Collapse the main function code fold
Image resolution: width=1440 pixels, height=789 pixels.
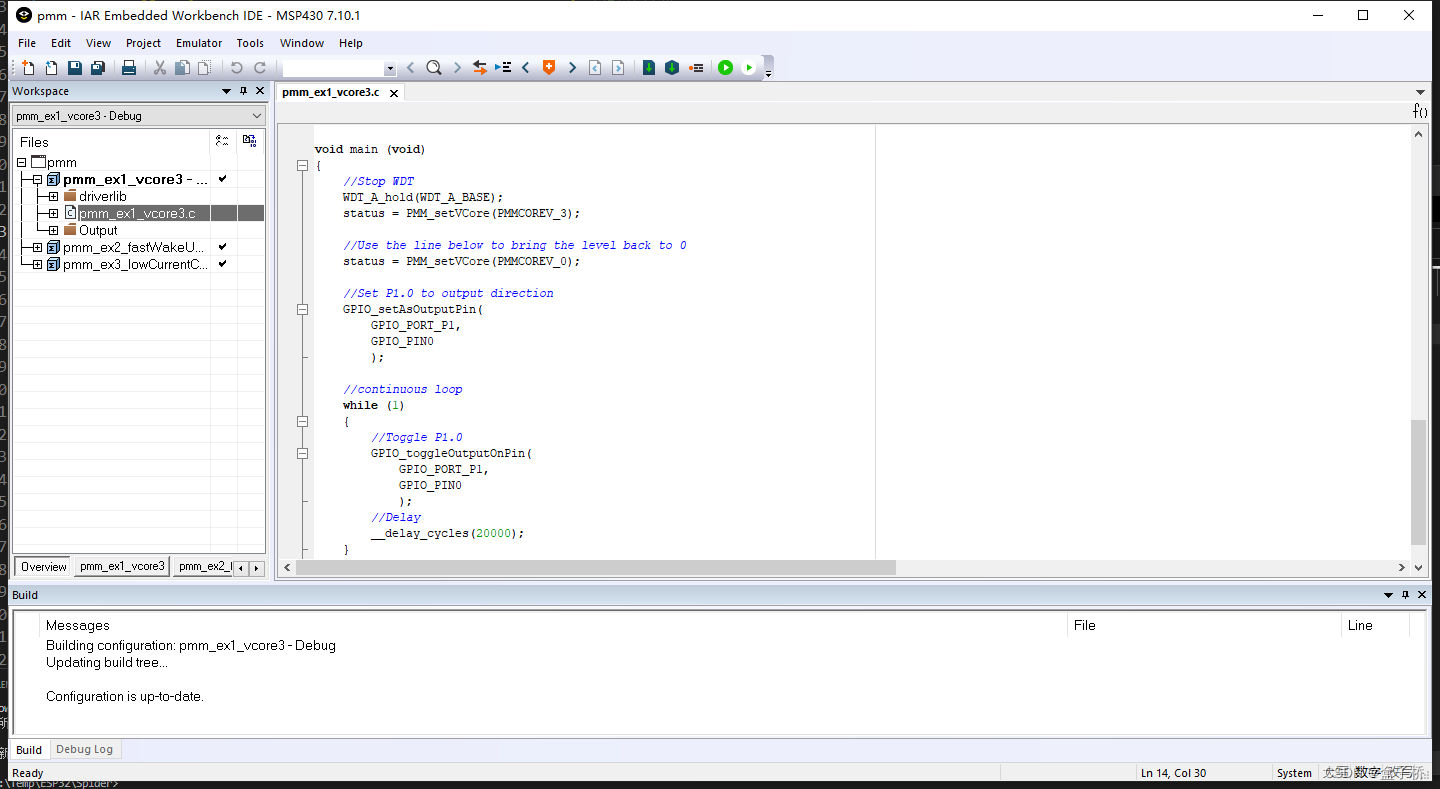pyautogui.click(x=302, y=166)
